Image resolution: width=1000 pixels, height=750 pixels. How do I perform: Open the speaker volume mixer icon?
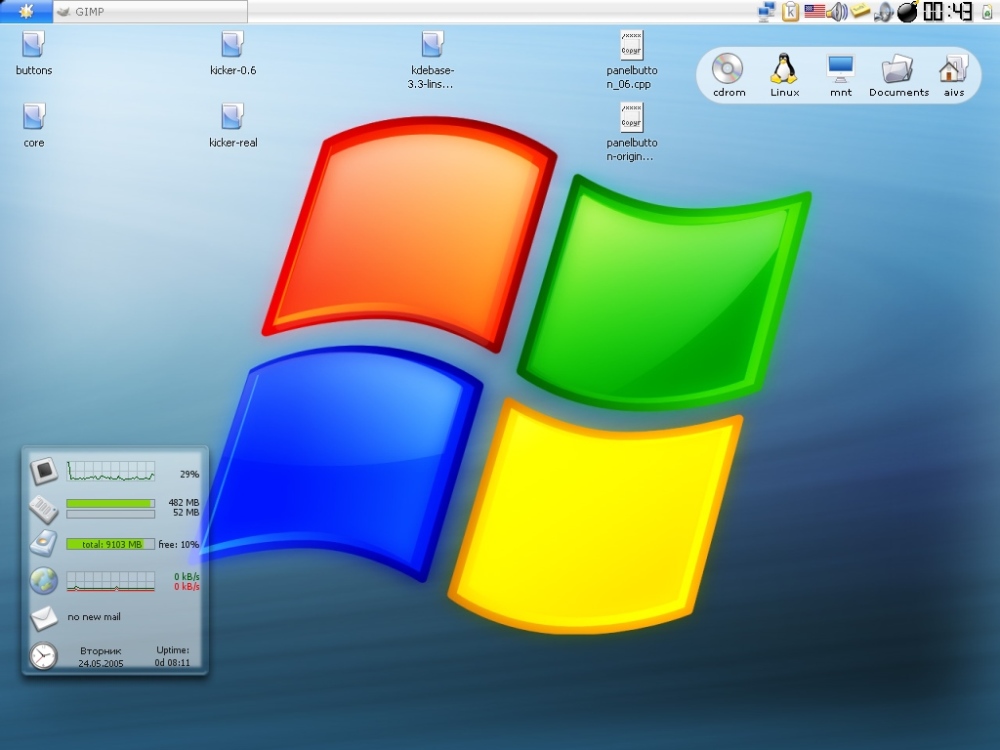tap(837, 11)
